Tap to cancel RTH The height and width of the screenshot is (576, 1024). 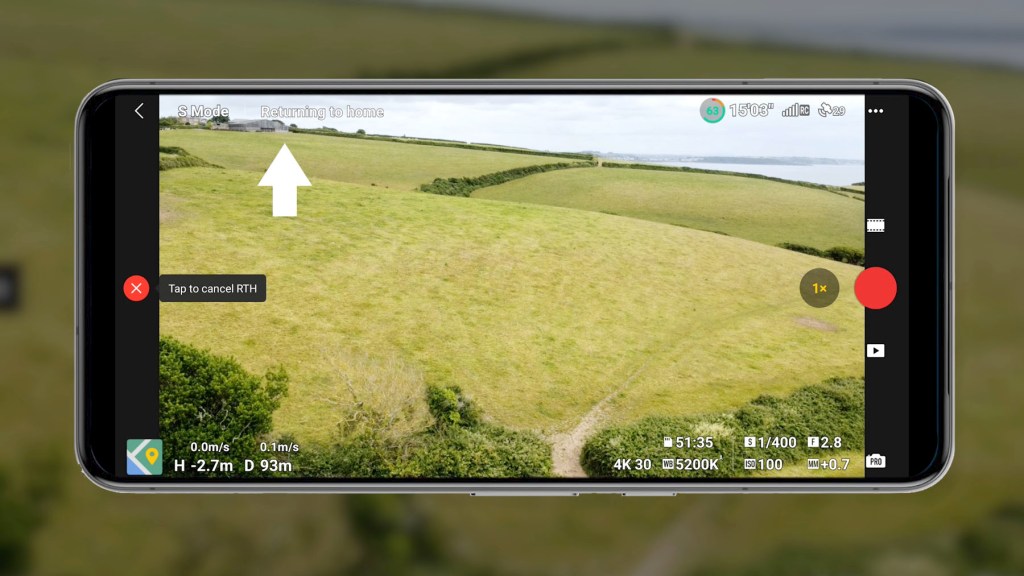pyautogui.click(x=136, y=288)
